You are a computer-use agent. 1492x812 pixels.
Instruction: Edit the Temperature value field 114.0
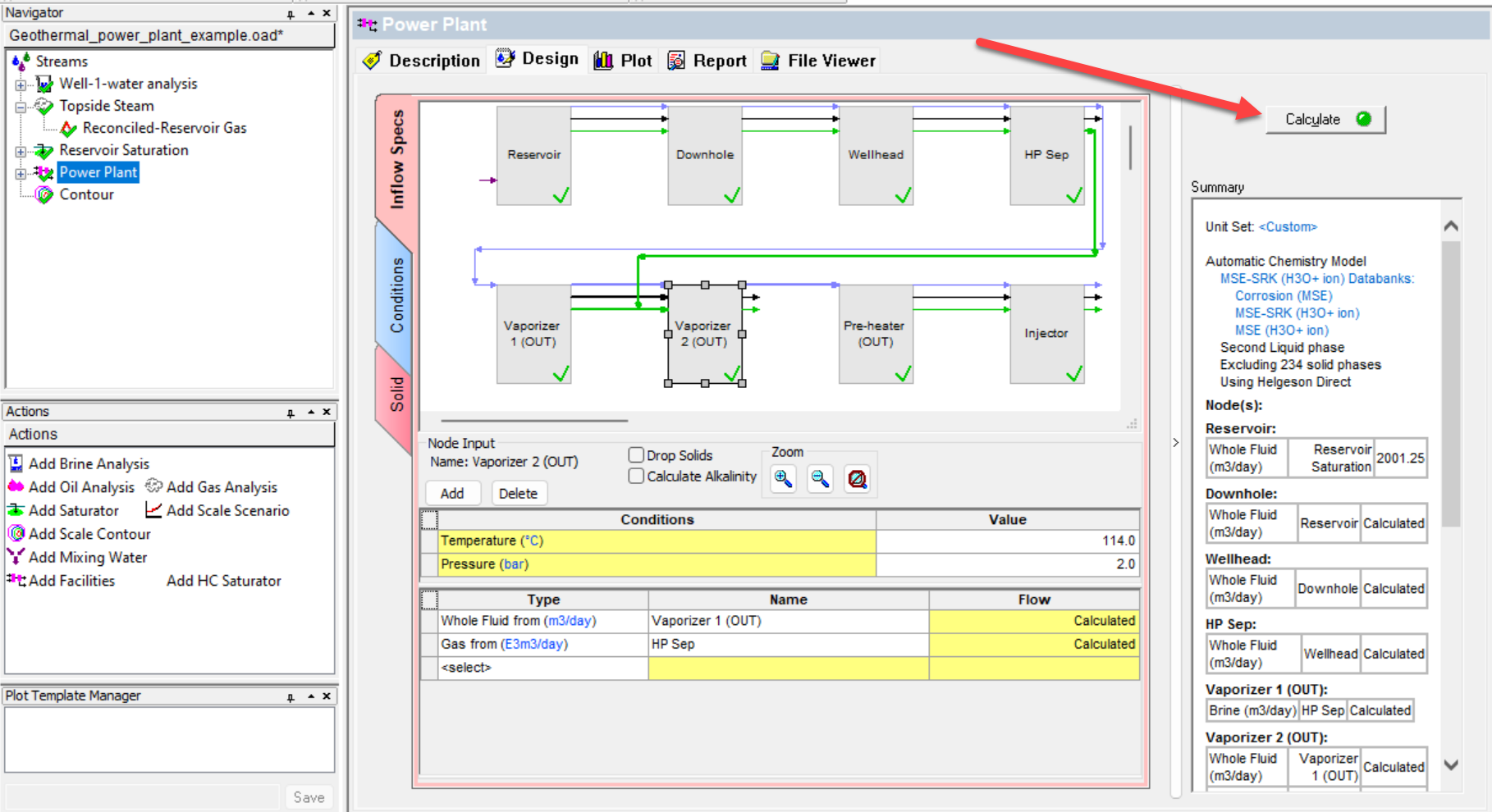click(1008, 541)
